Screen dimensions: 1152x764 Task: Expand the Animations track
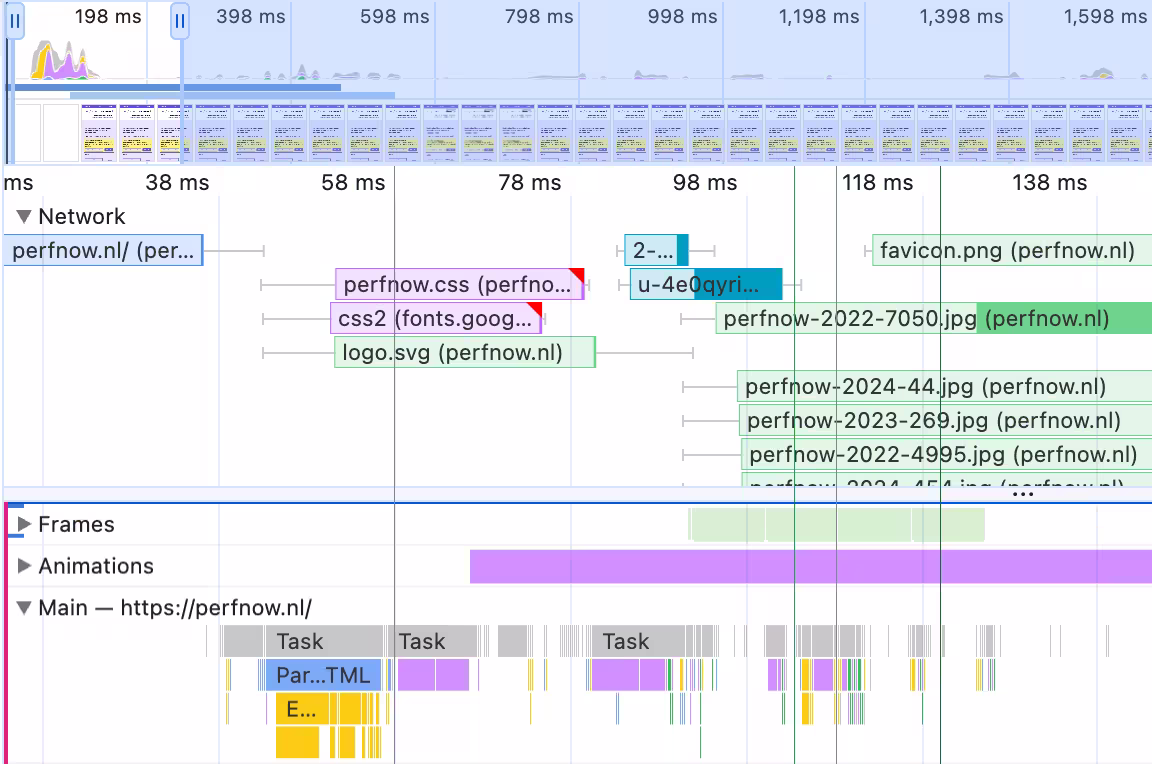coord(24,566)
